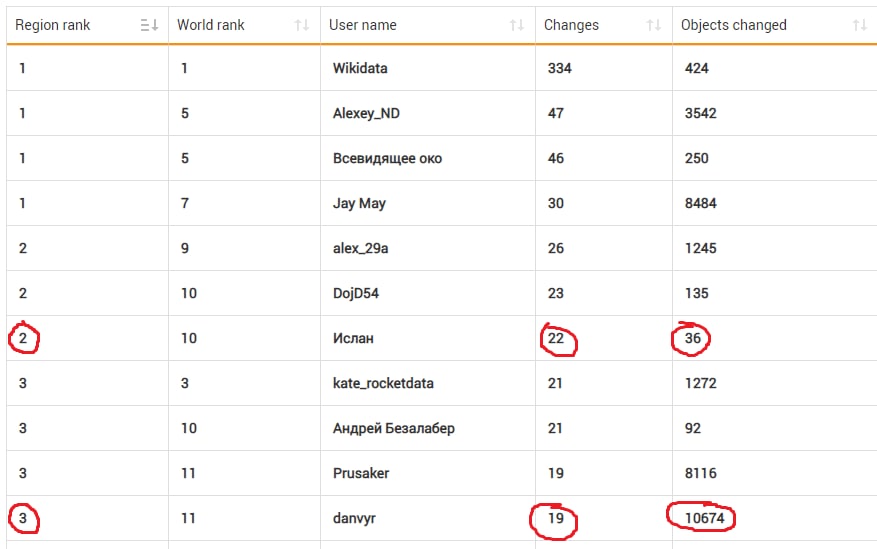Screen dimensions: 877x549
Task: Select the alex_29a user name
Action: [361, 248]
